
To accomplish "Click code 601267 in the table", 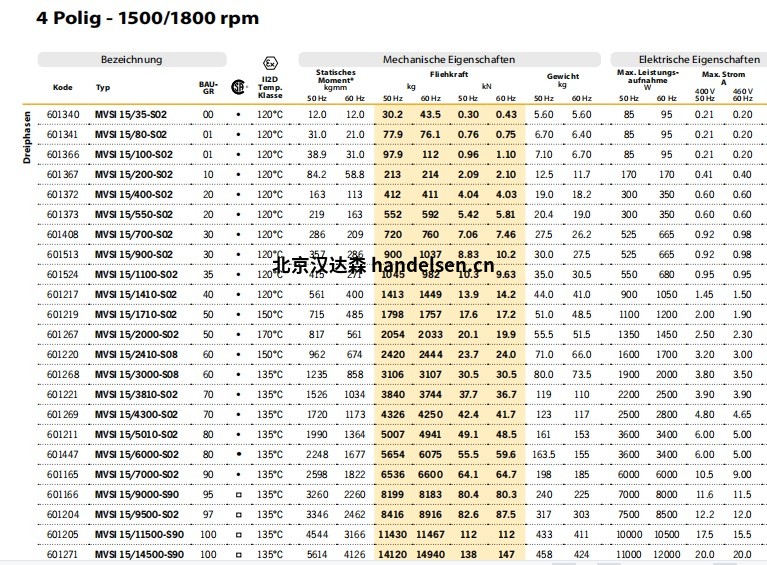I will [62, 334].
